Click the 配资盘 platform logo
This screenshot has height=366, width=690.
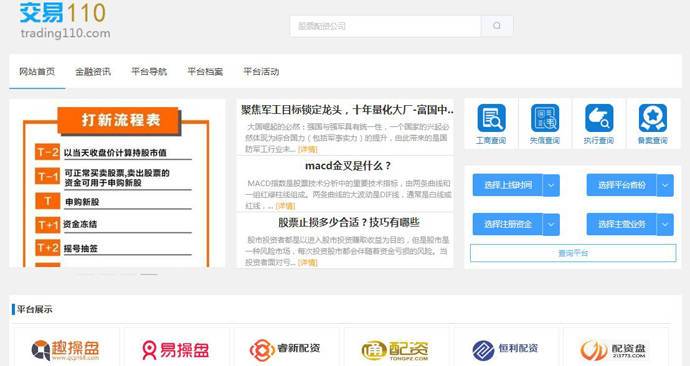[614, 350]
